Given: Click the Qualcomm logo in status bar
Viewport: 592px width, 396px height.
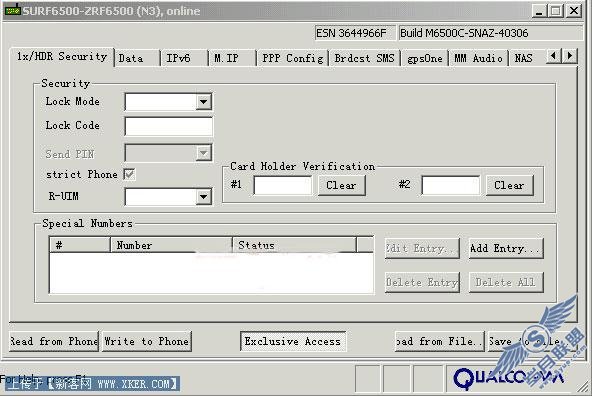Looking at the screenshot, I should (510, 378).
